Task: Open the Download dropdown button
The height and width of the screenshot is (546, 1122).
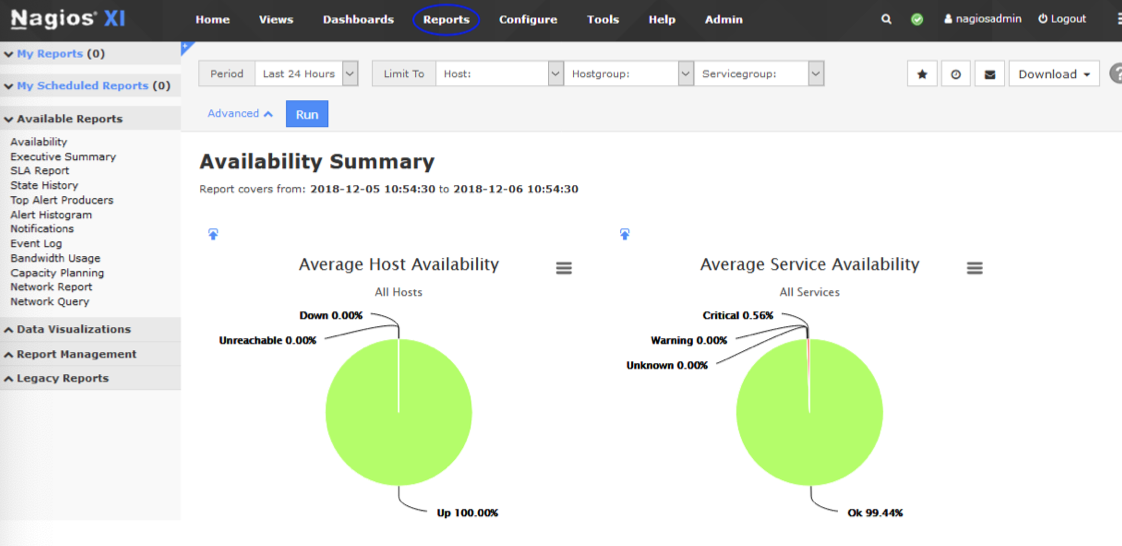Action: [1054, 74]
